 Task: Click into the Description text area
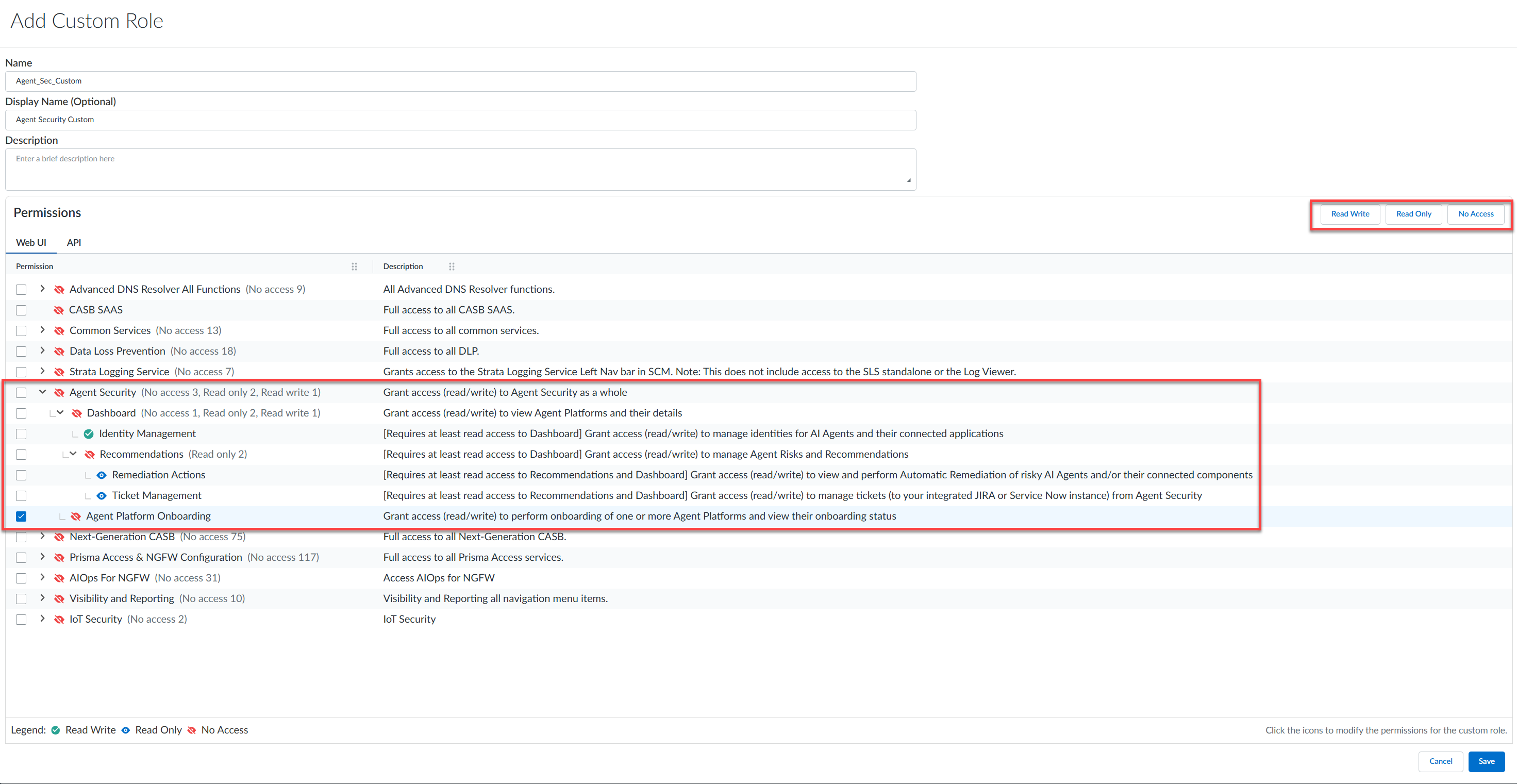(x=460, y=169)
